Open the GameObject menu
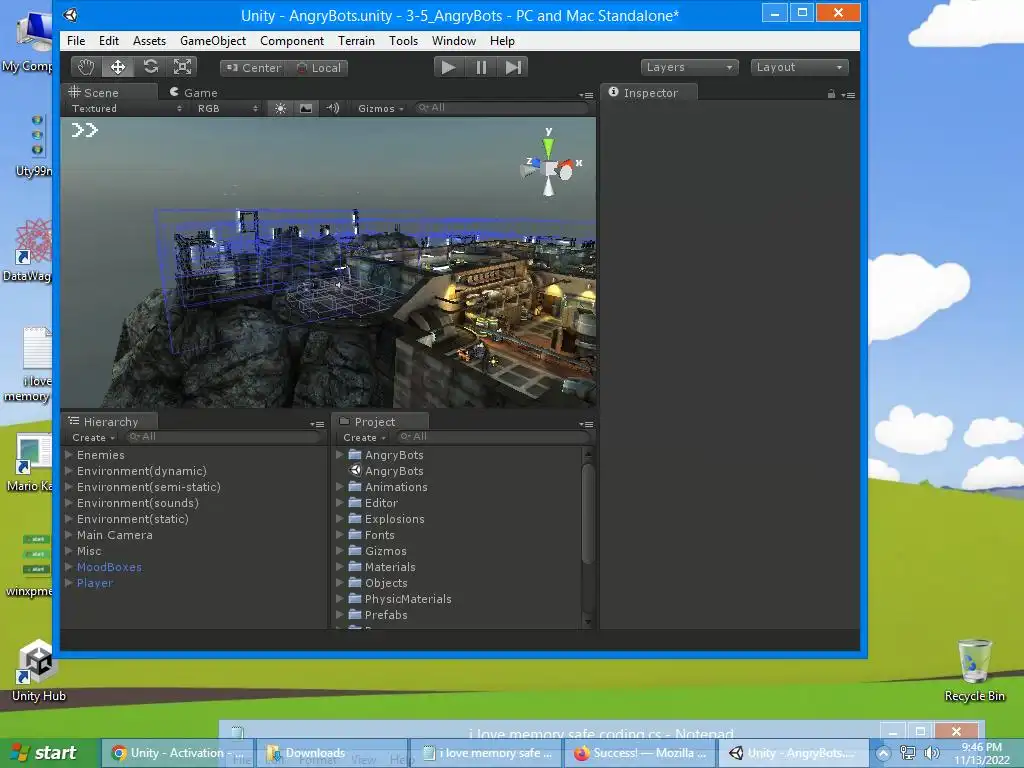 (213, 40)
